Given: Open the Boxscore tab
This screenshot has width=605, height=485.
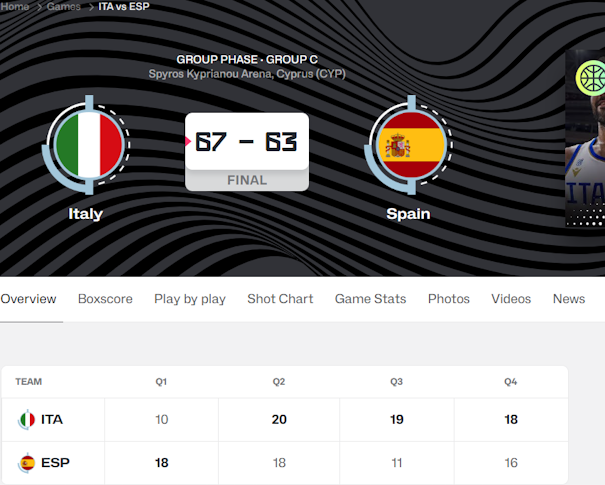Looking at the screenshot, I should (105, 299).
